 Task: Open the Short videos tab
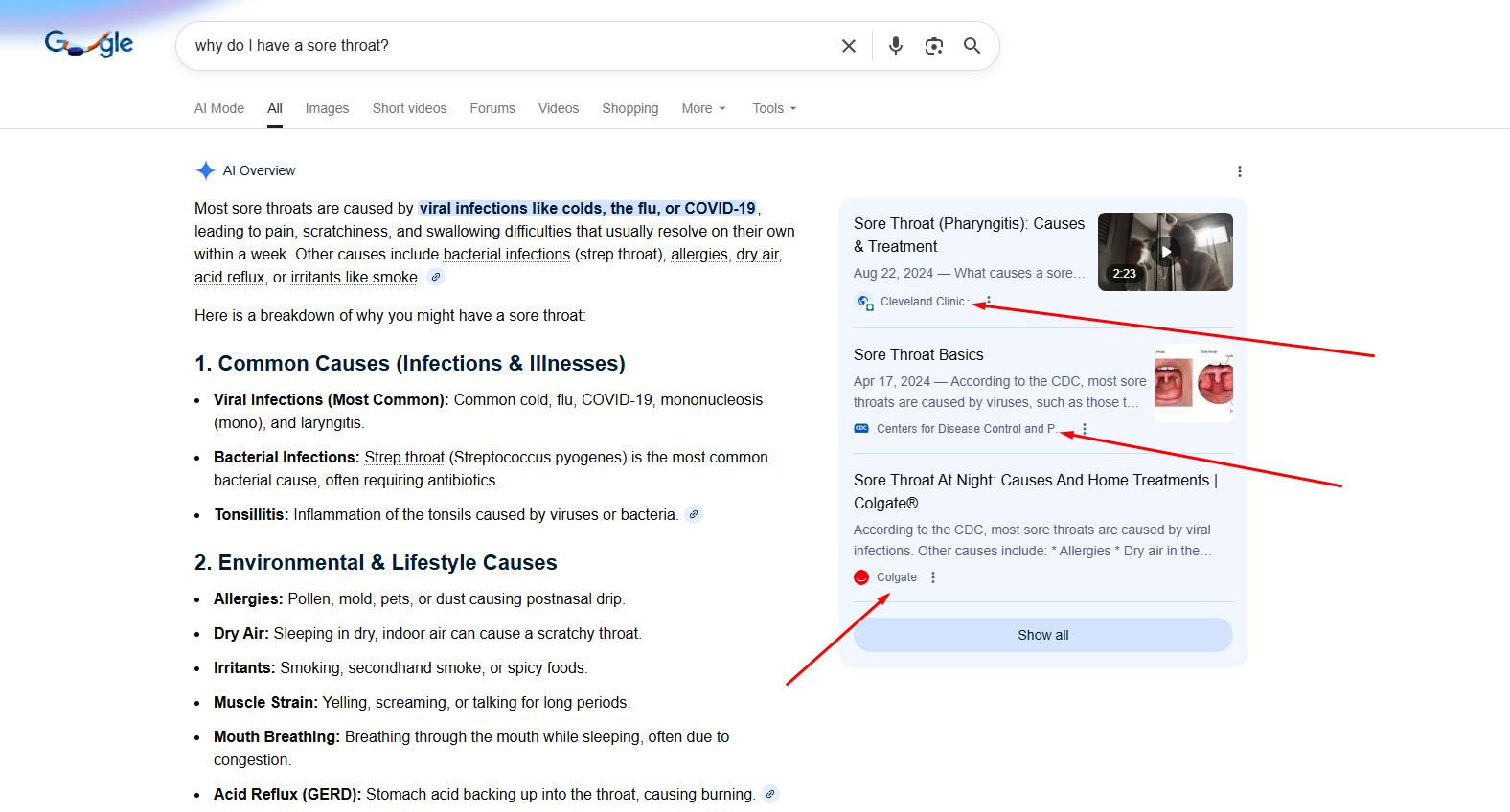409,108
